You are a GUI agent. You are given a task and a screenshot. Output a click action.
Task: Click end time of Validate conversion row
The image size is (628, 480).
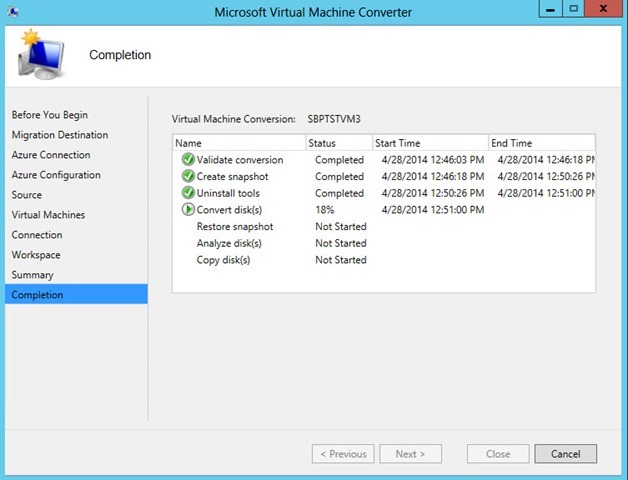pyautogui.click(x=546, y=160)
